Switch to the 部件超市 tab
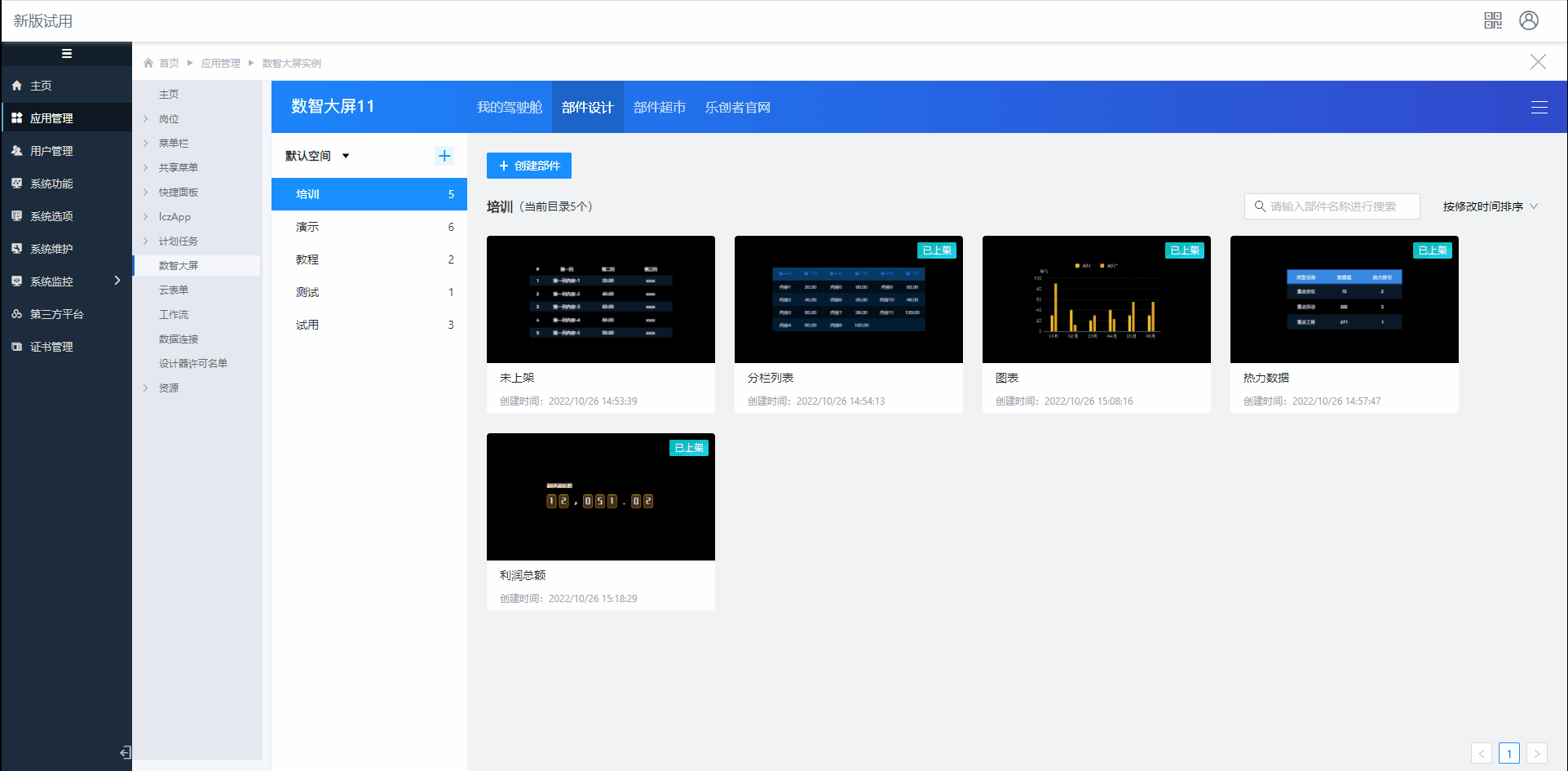 (659, 107)
